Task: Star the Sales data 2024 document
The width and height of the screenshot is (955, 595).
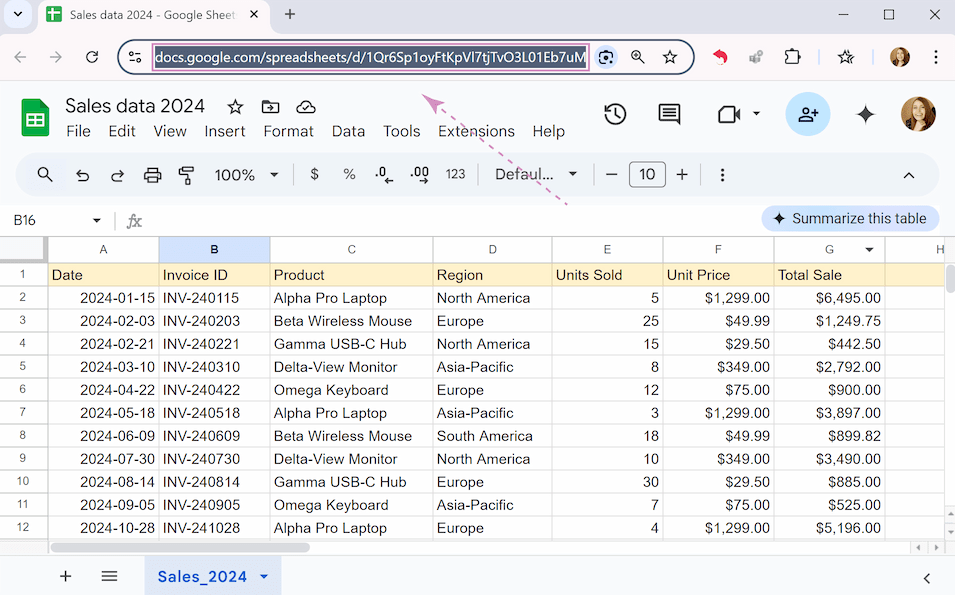Action: click(235, 107)
